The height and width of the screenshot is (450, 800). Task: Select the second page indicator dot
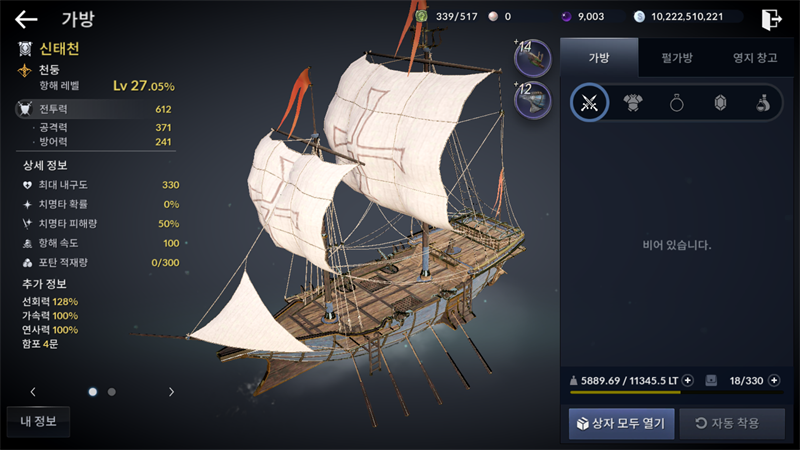(112, 392)
